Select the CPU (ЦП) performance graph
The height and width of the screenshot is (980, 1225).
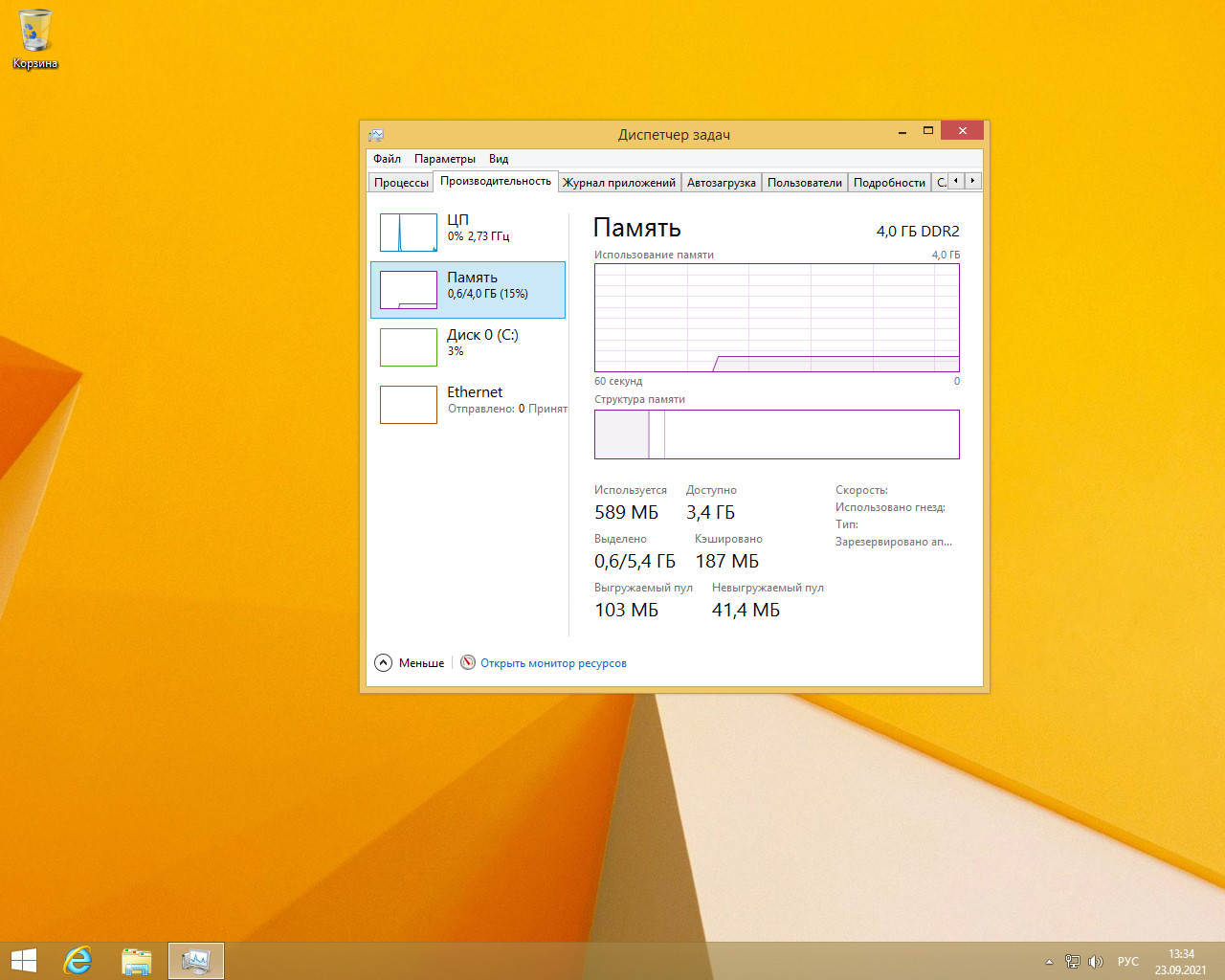(x=409, y=233)
